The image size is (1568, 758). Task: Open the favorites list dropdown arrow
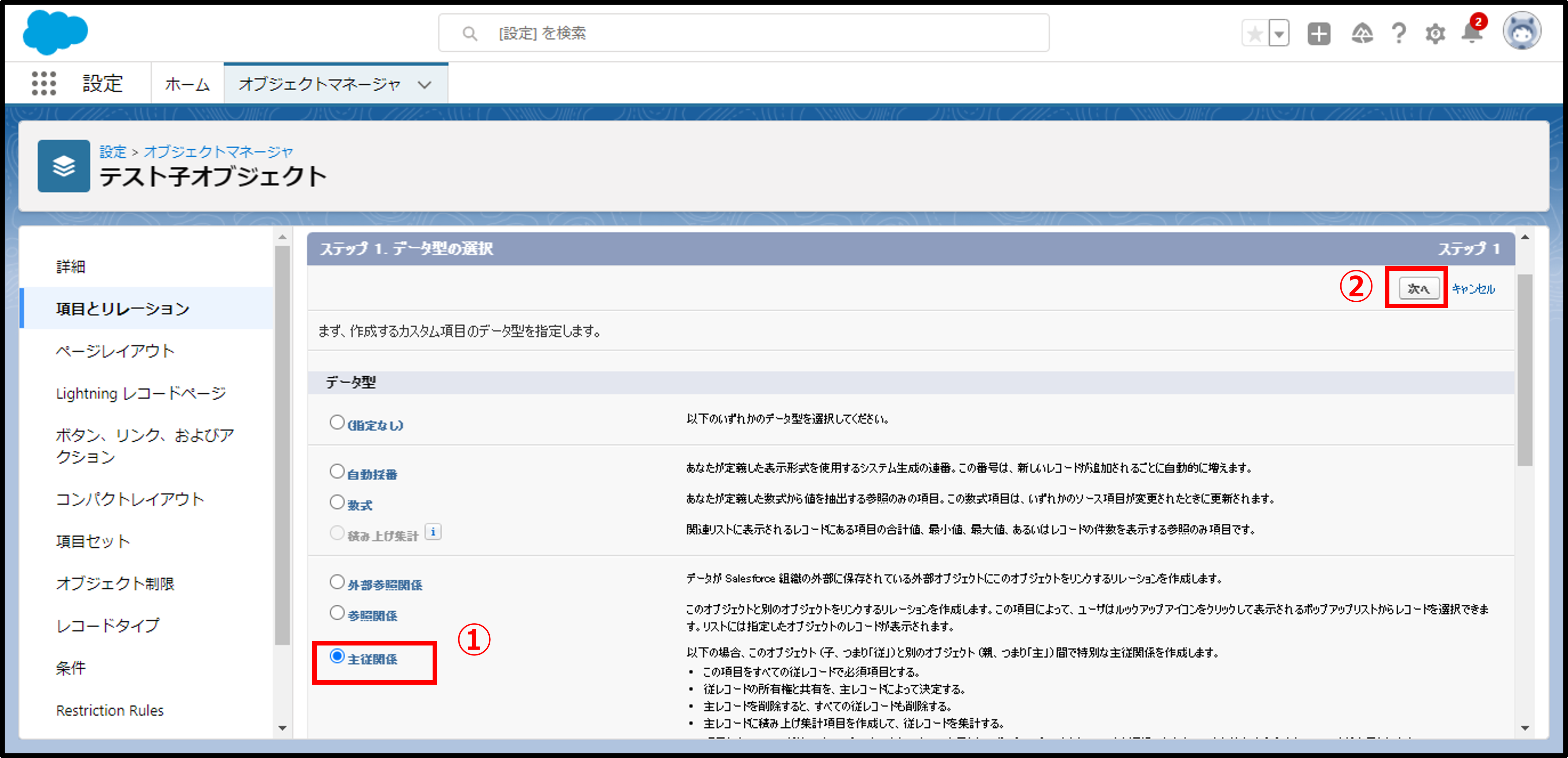click(x=1279, y=34)
